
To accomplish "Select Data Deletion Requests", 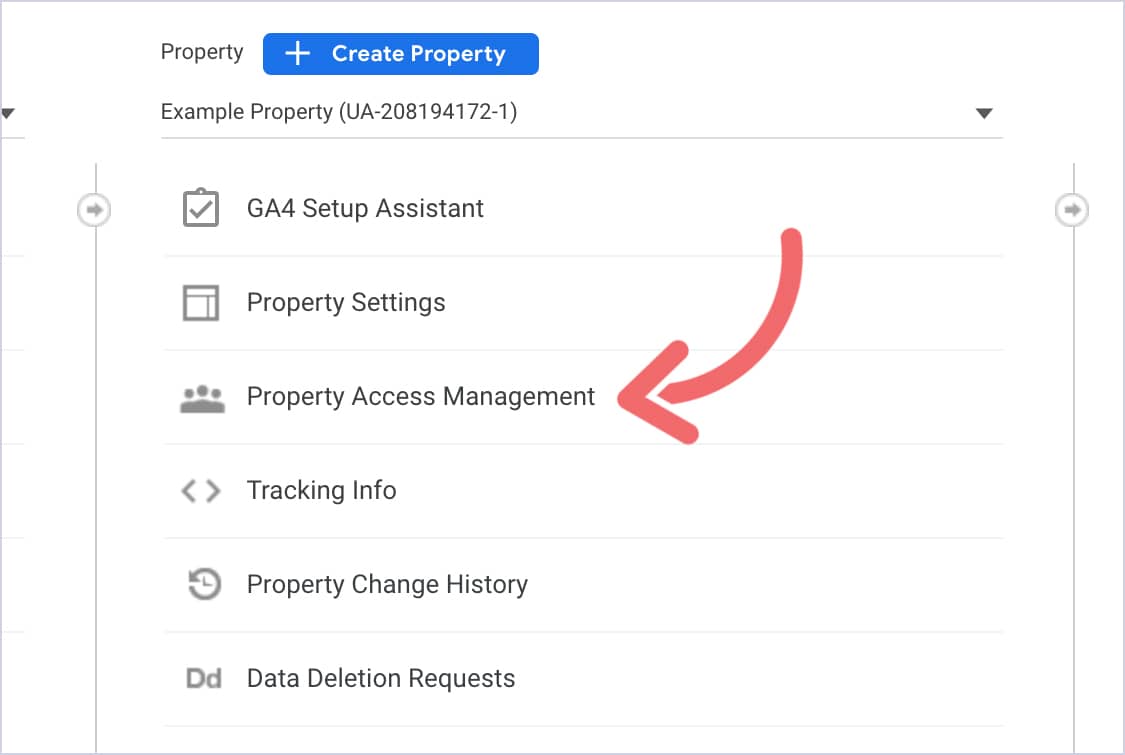I will tap(381, 678).
